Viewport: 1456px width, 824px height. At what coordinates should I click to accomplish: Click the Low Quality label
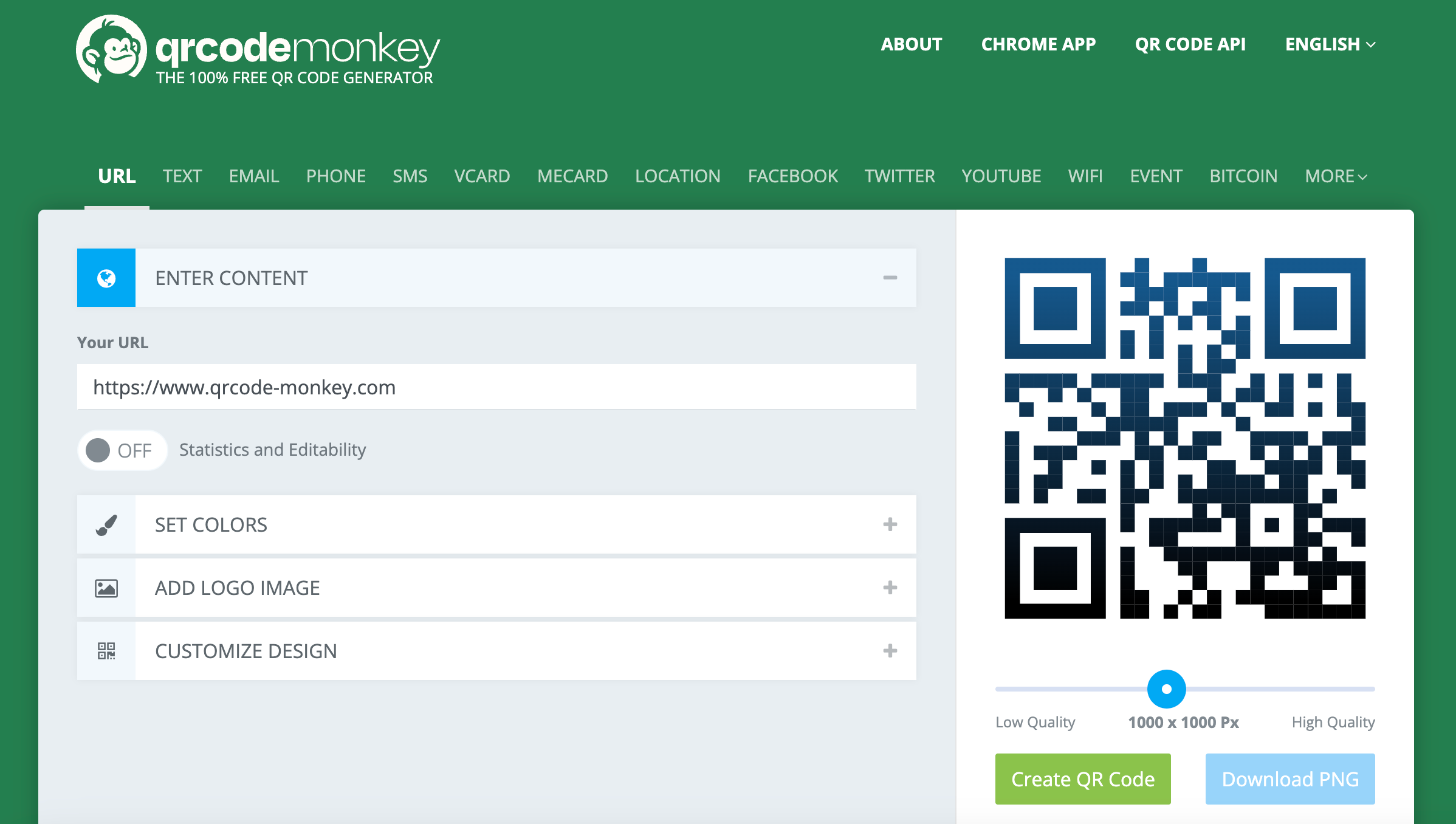[x=1035, y=723]
